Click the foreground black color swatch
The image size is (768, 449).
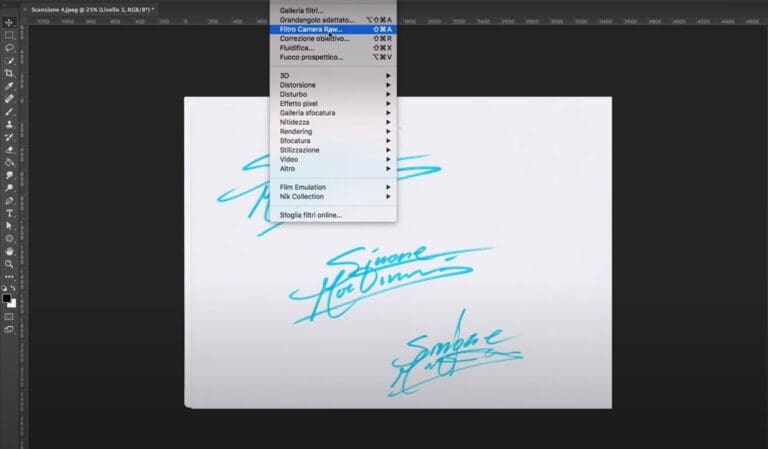coord(6,298)
